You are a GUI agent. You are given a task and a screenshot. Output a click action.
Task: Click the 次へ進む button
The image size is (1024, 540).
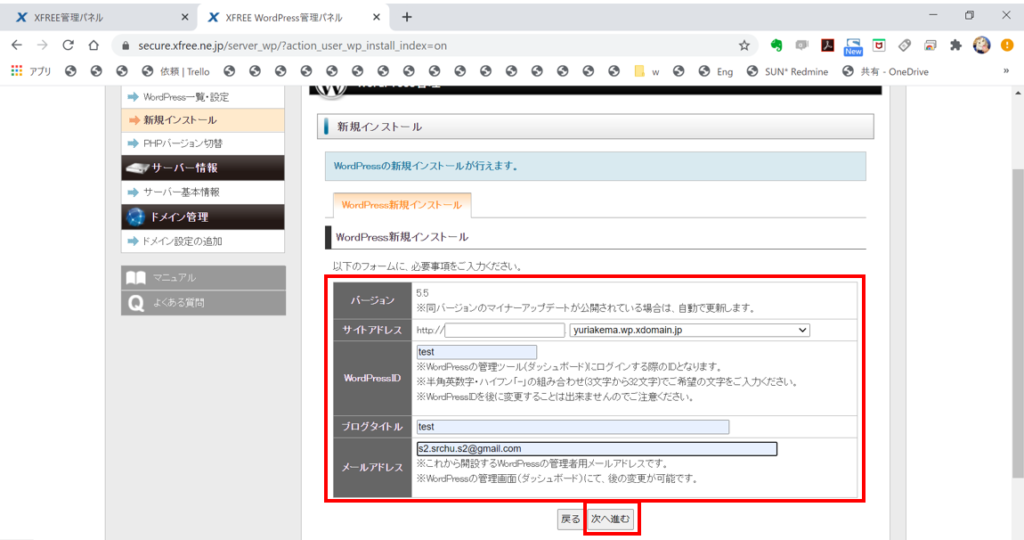tap(610, 519)
